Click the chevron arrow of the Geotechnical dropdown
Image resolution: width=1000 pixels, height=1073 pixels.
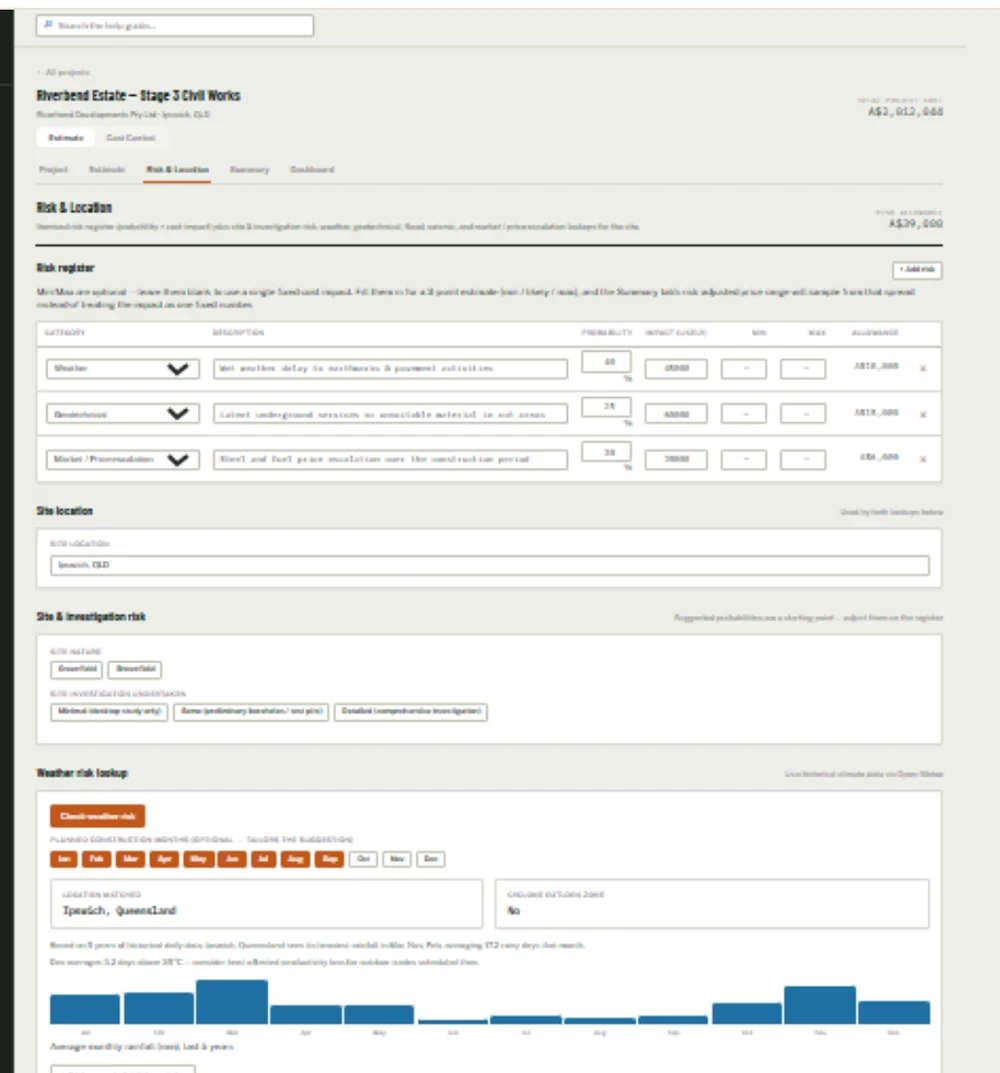[x=178, y=415]
